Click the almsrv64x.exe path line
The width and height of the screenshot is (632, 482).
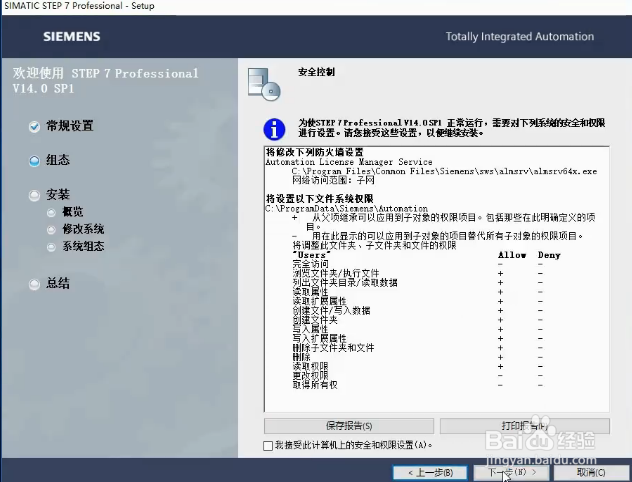[444, 171]
